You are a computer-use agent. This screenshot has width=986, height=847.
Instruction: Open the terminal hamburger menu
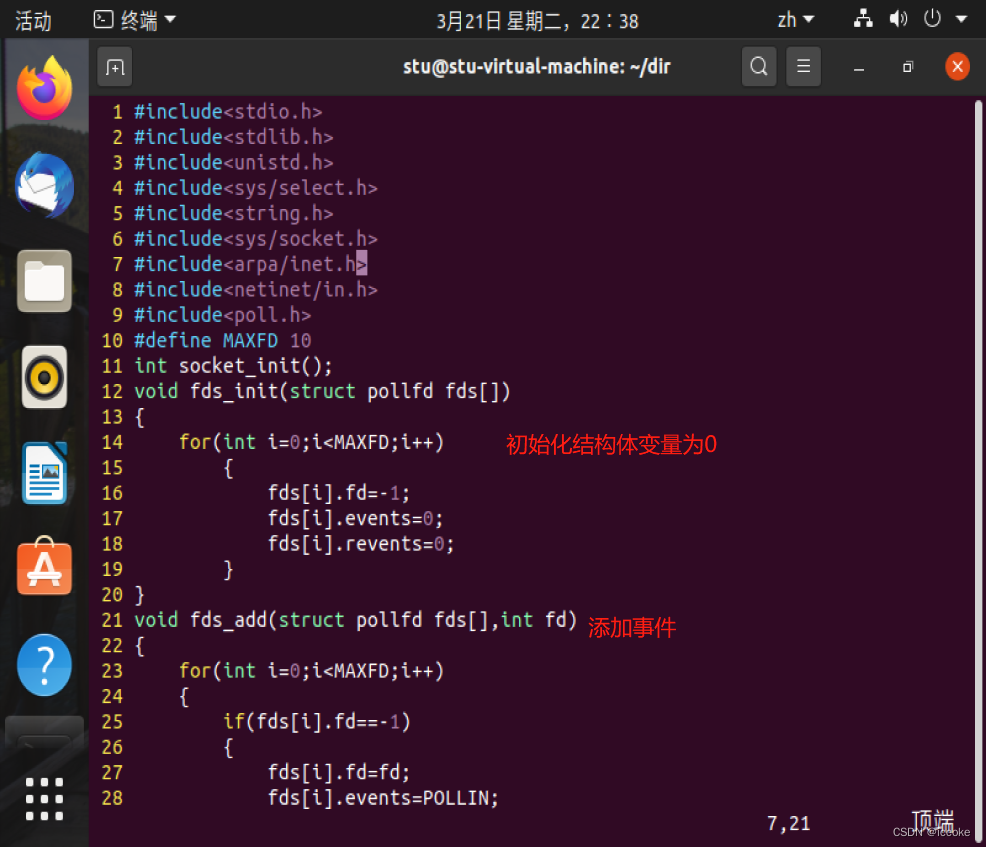(x=803, y=66)
